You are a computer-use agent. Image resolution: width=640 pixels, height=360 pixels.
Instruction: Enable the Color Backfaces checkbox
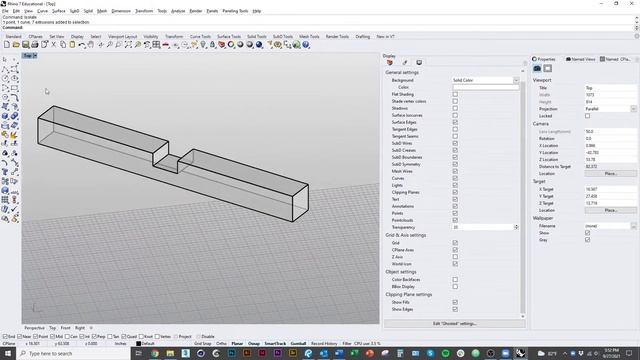(455, 280)
